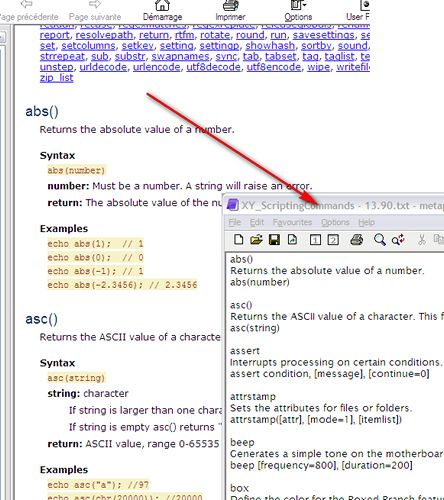The image size is (444, 500).
Task: Follow the settingp link
Action: click(x=219, y=46)
